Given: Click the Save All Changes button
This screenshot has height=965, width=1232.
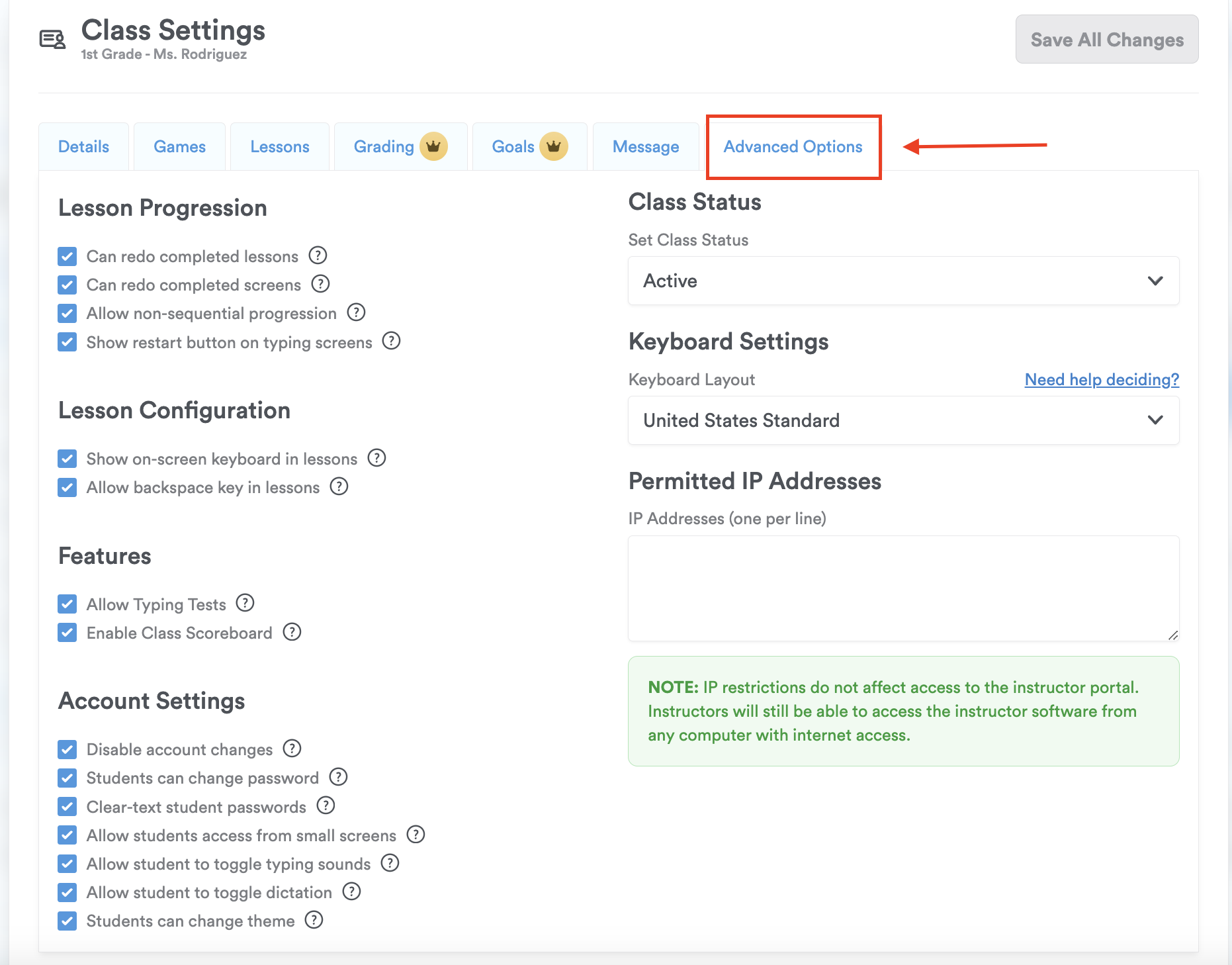Looking at the screenshot, I should [x=1107, y=40].
